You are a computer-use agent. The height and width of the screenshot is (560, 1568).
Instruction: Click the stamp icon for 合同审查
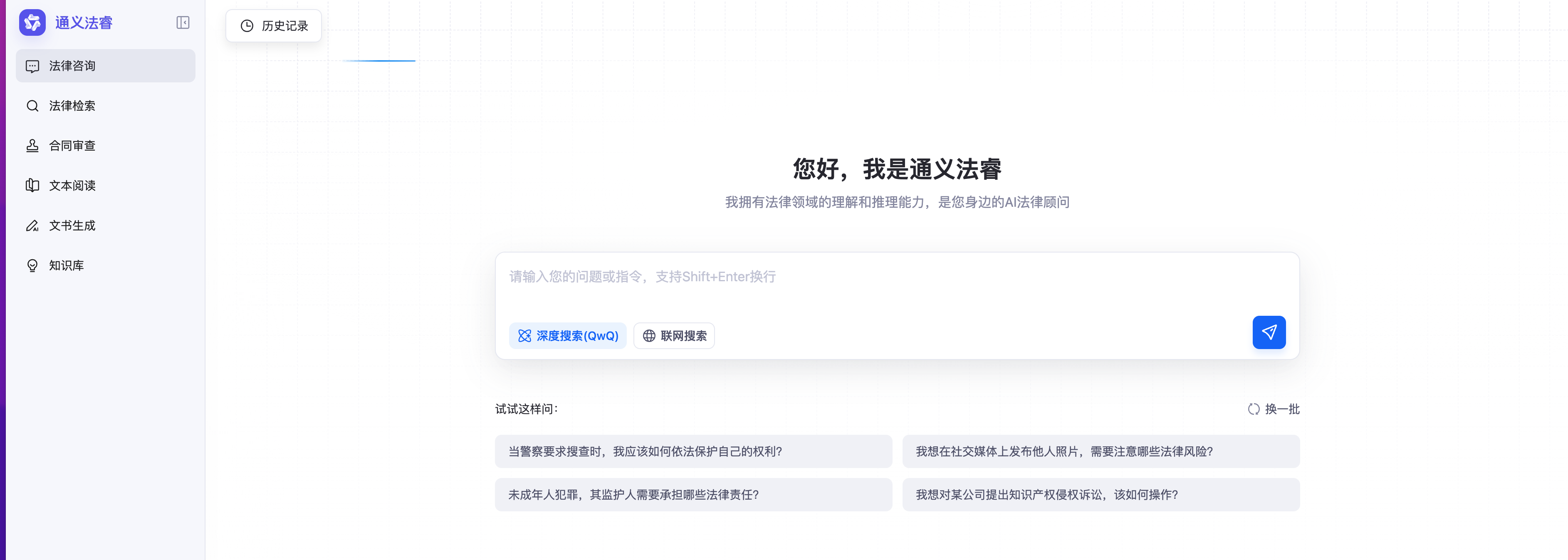pos(32,146)
